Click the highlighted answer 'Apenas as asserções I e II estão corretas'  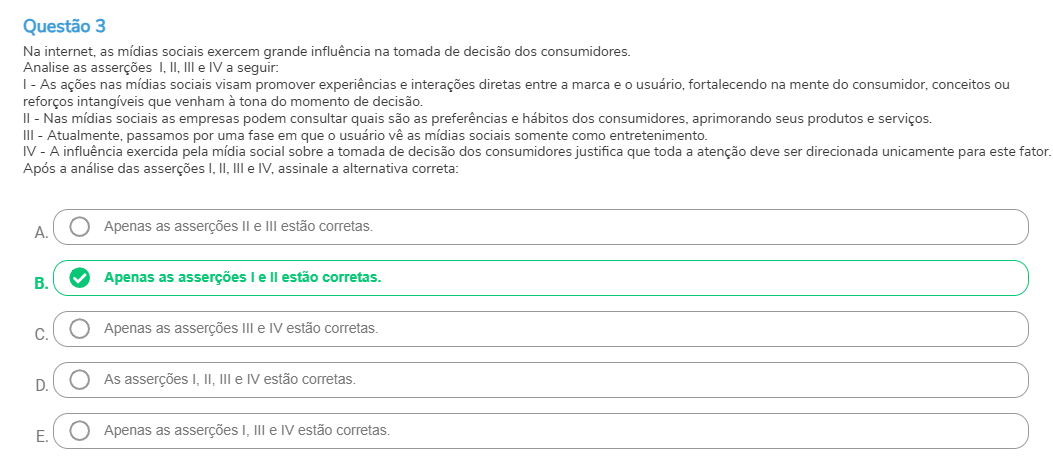click(242, 278)
